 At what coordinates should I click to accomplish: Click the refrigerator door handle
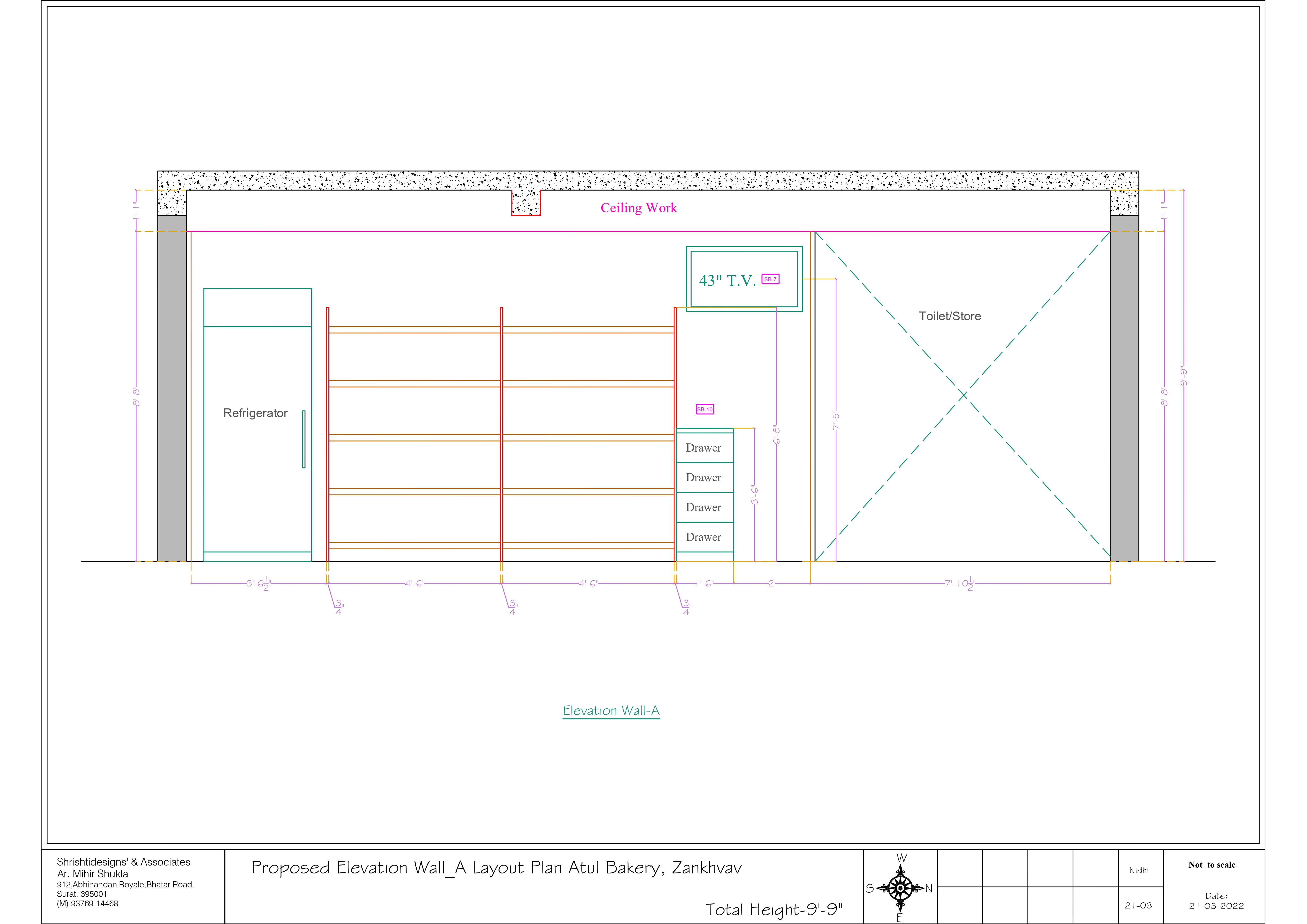(x=304, y=439)
